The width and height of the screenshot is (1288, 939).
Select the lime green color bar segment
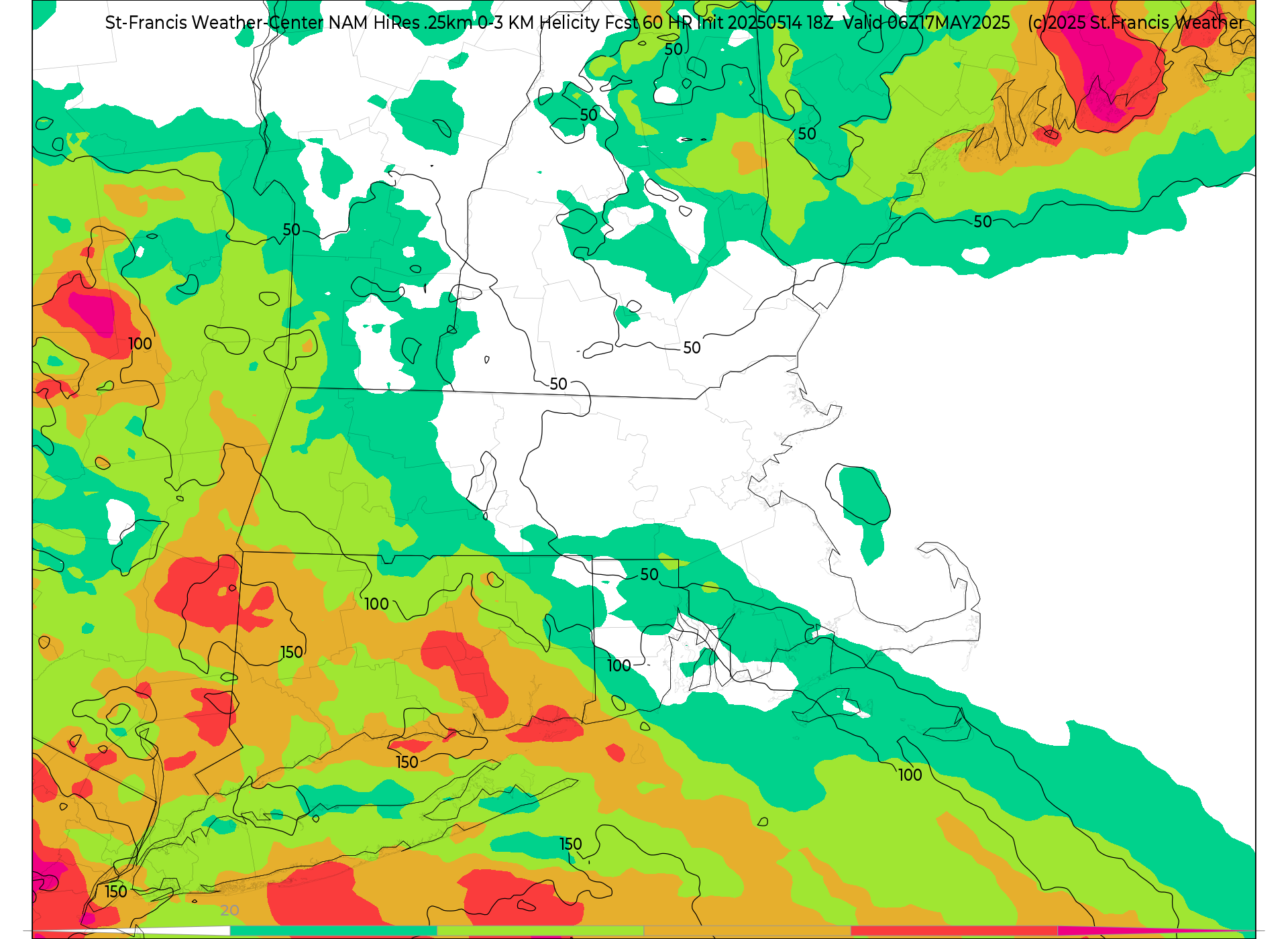(541, 930)
